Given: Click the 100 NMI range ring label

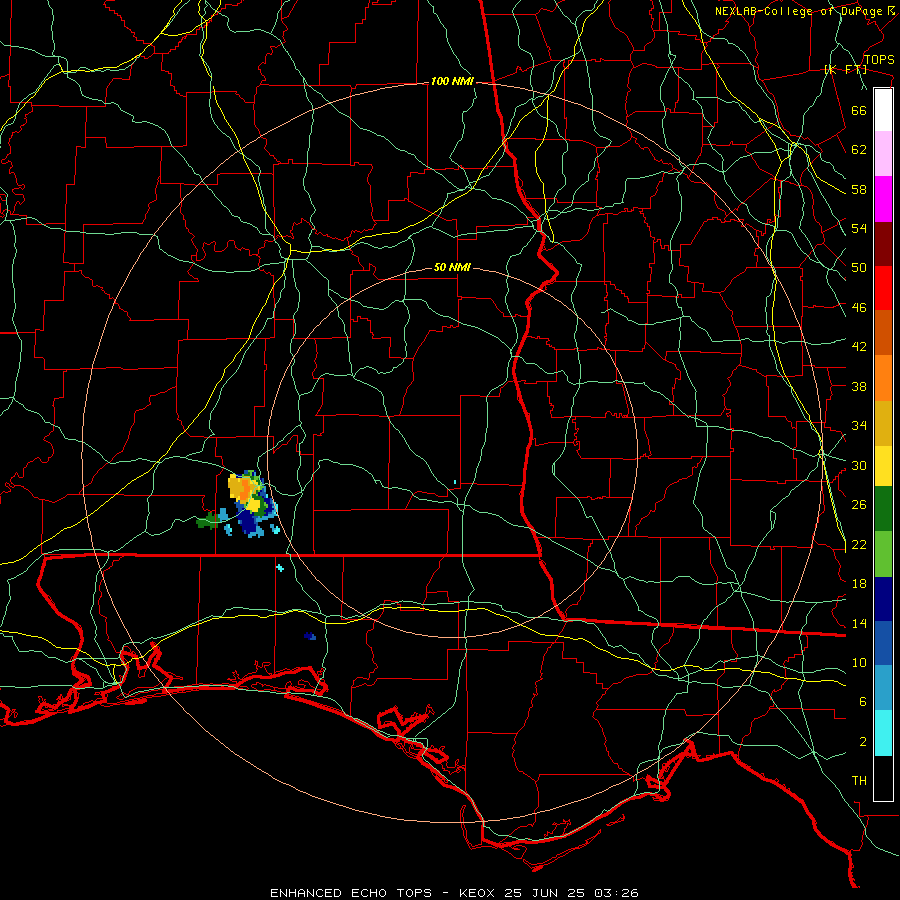Looking at the screenshot, I should 452,82.
